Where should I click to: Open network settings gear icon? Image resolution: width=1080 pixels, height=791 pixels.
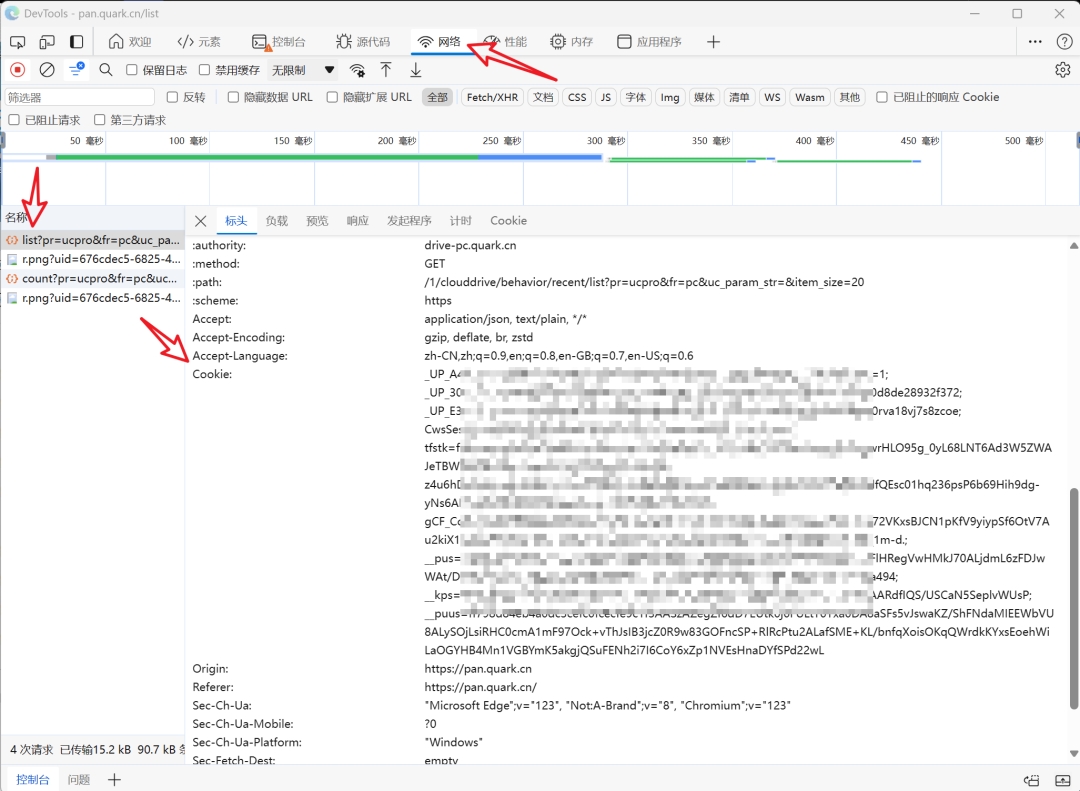tap(1062, 70)
